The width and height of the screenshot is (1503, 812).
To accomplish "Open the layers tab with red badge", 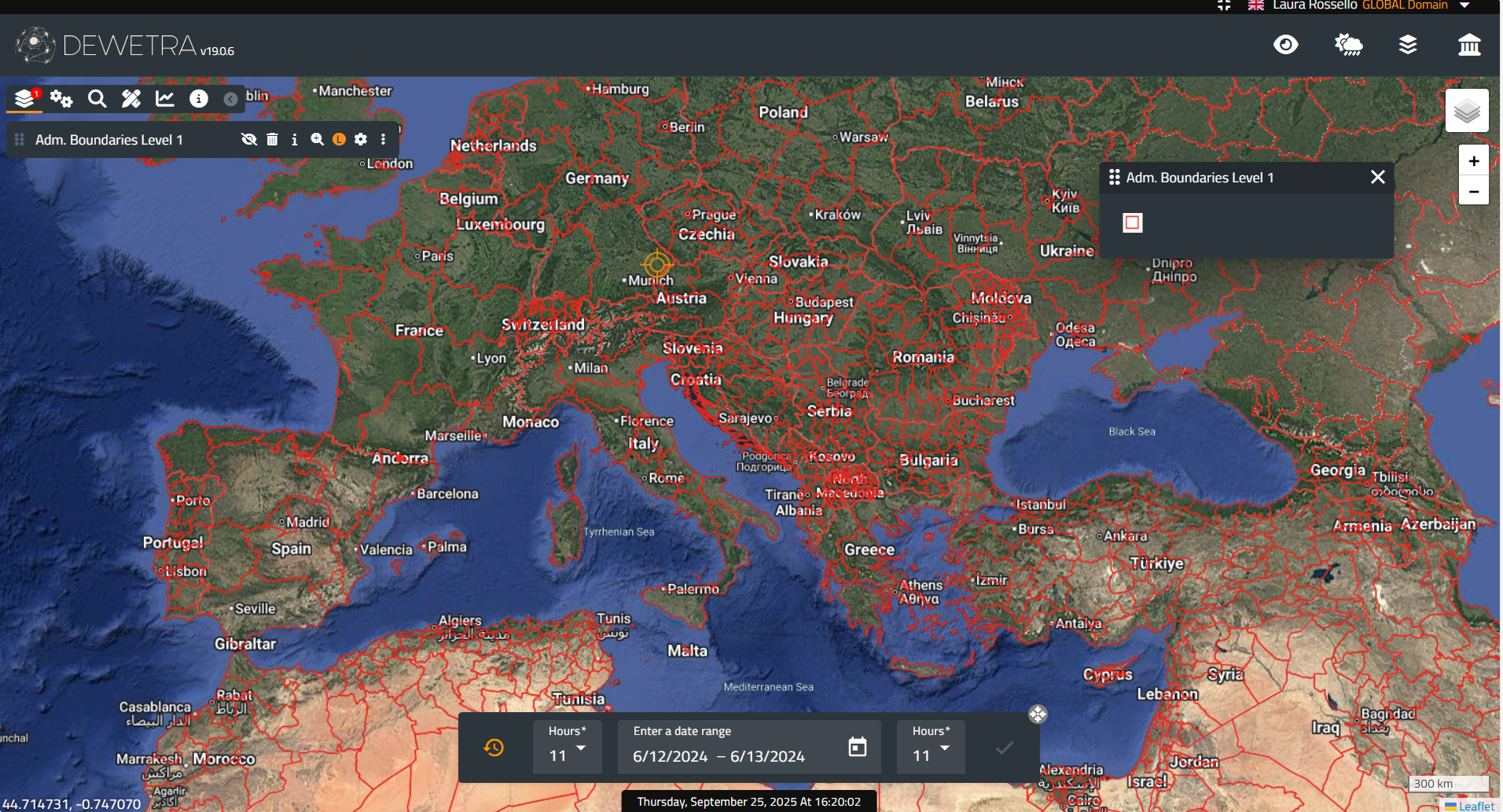I will [25, 98].
